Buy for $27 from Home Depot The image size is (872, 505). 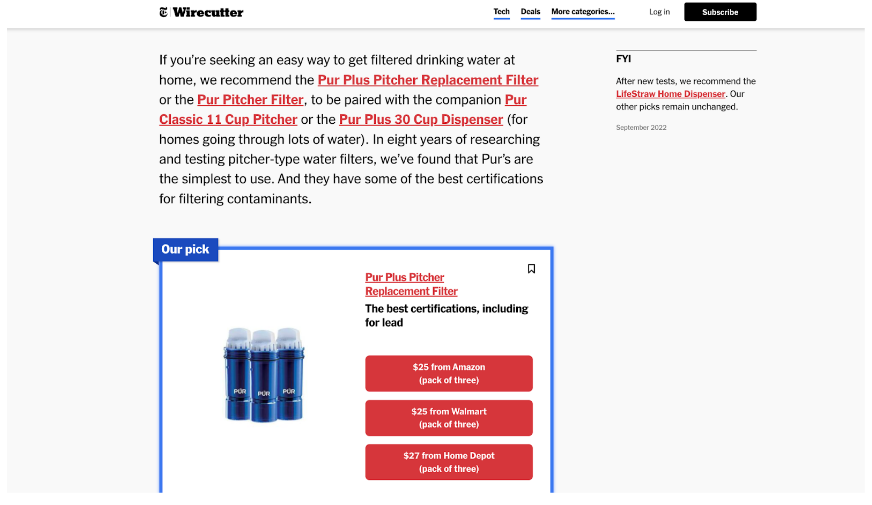(449, 462)
